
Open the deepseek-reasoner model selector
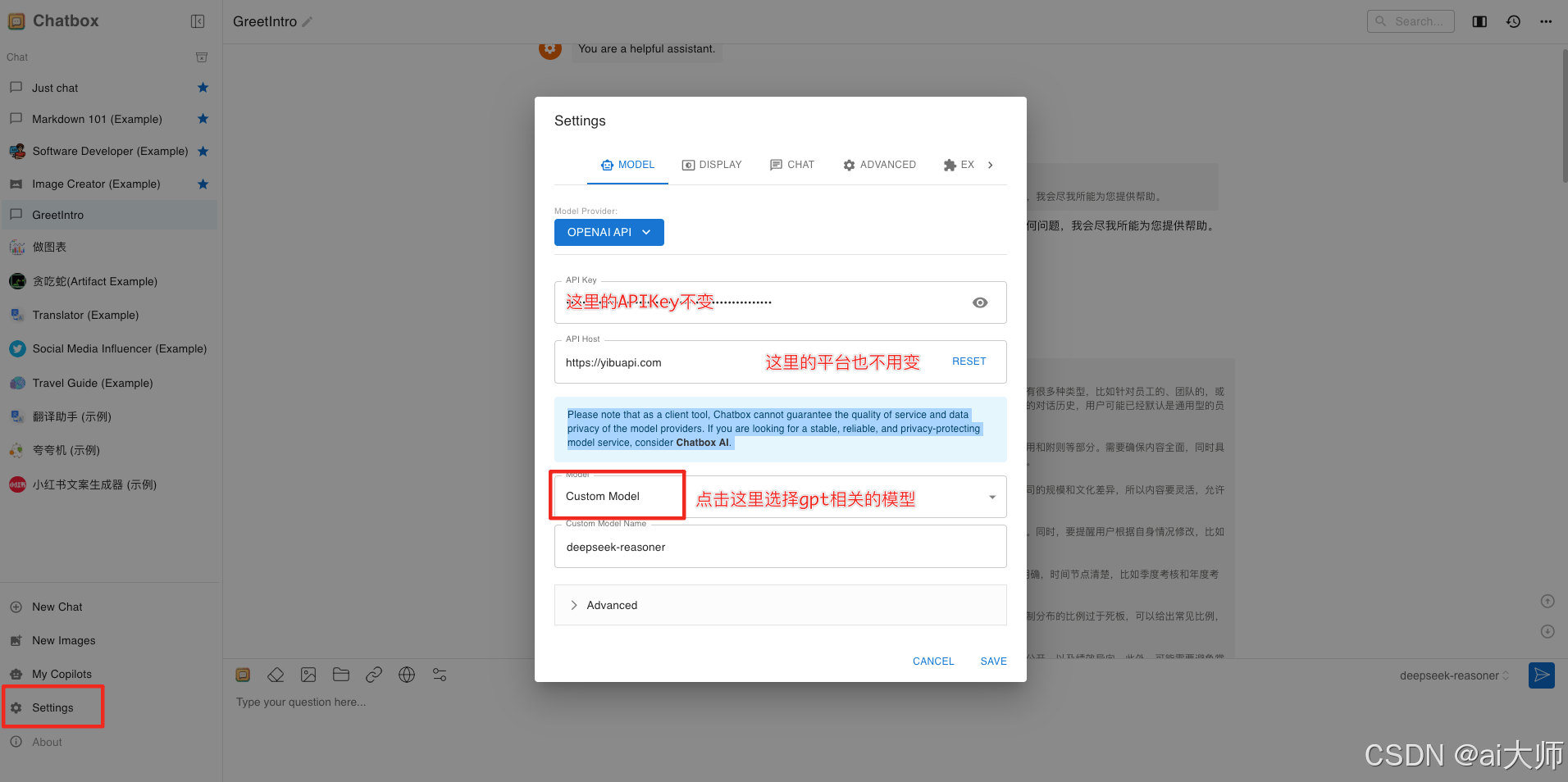point(1454,675)
